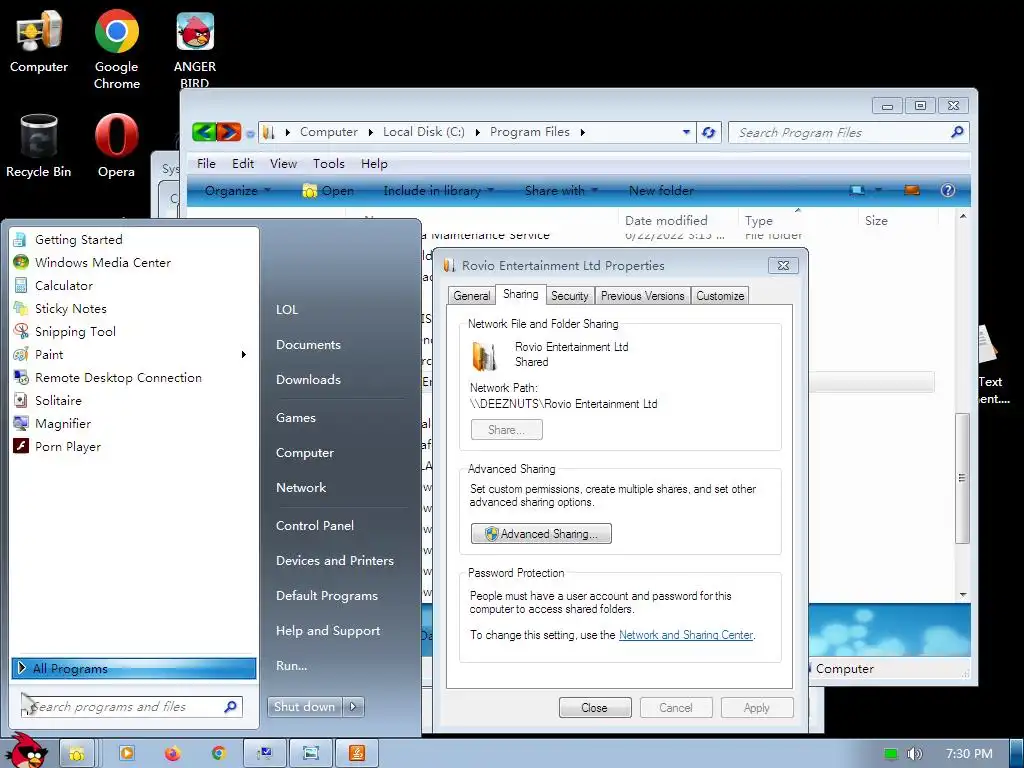Click Explorer vertical scrollbar thumb
Screen dimensions: 1024x768
[962, 478]
